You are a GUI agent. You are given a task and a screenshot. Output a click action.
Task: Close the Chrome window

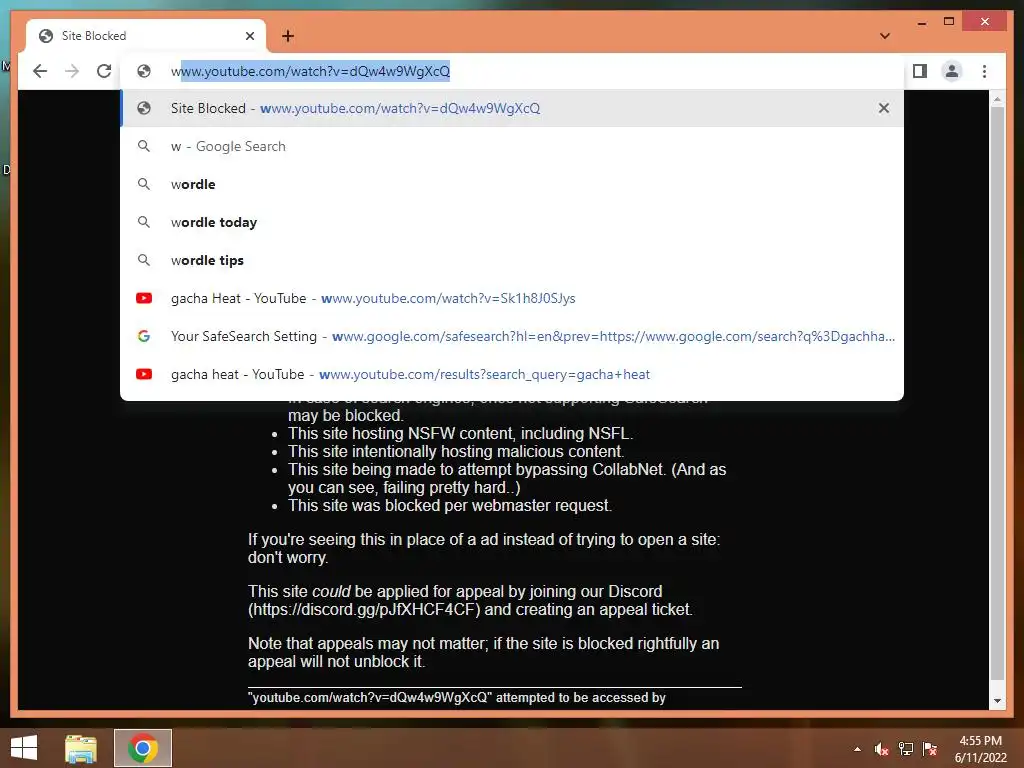(x=985, y=22)
